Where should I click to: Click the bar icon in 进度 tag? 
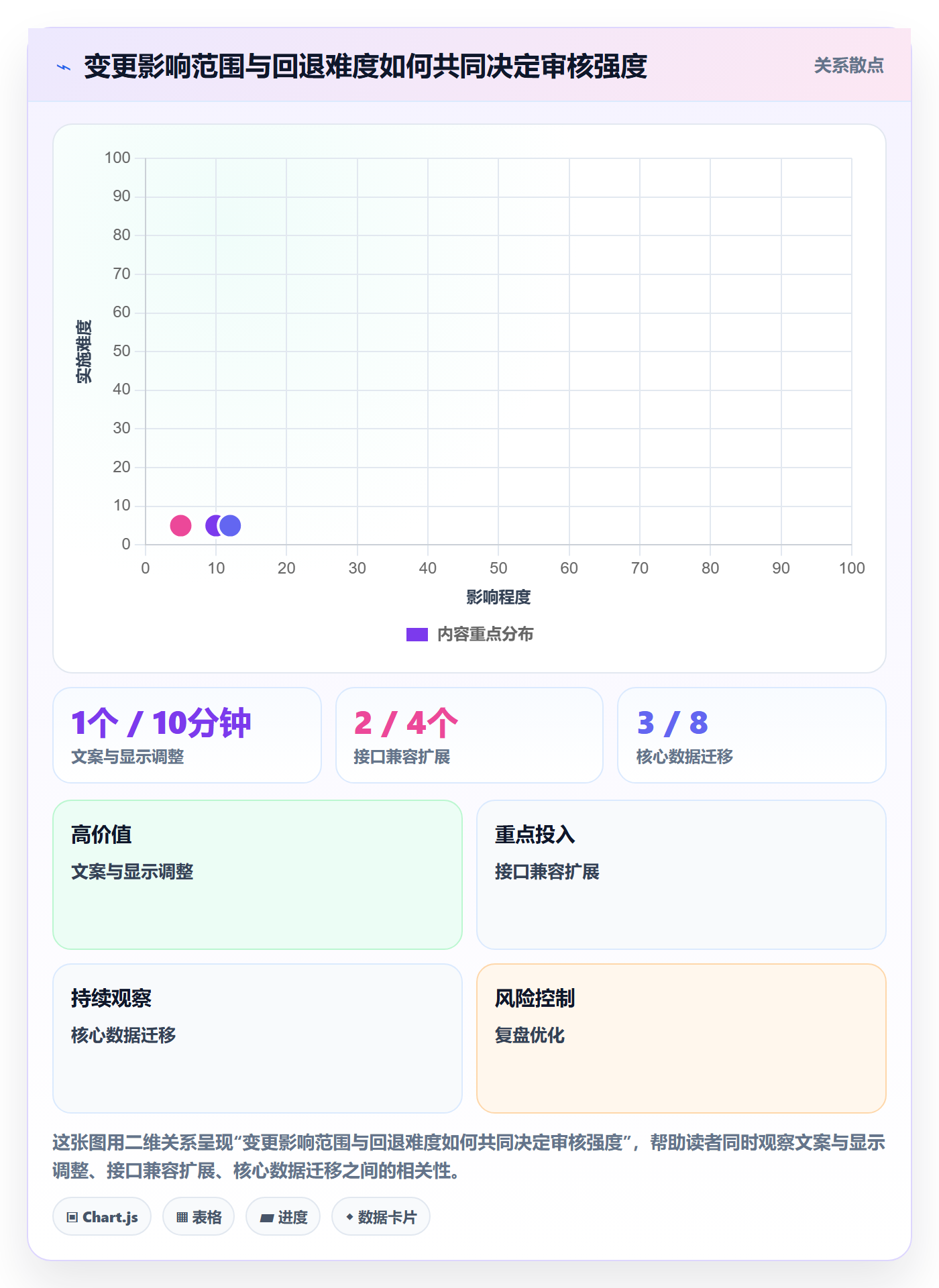tap(266, 1218)
